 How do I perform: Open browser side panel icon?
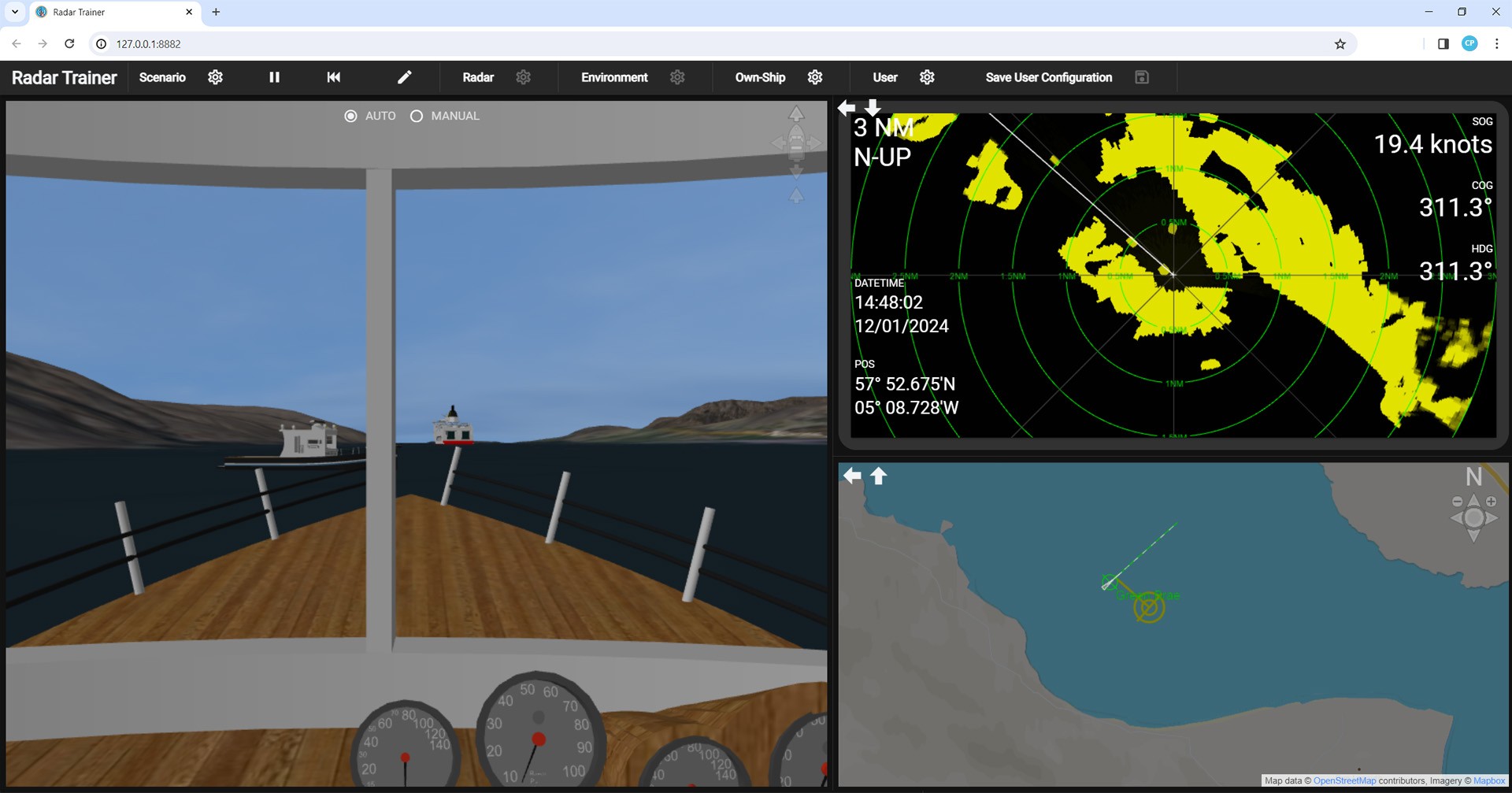pos(1443,44)
